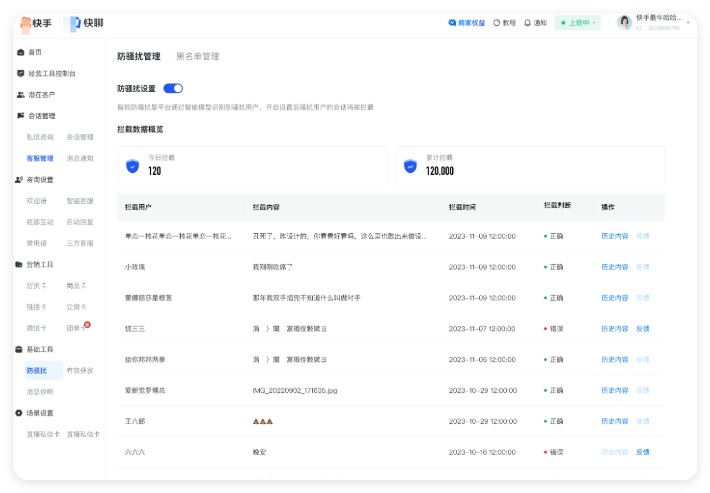Open the 通知 bell notifications
The width and height of the screenshot is (710, 493).
(x=528, y=23)
